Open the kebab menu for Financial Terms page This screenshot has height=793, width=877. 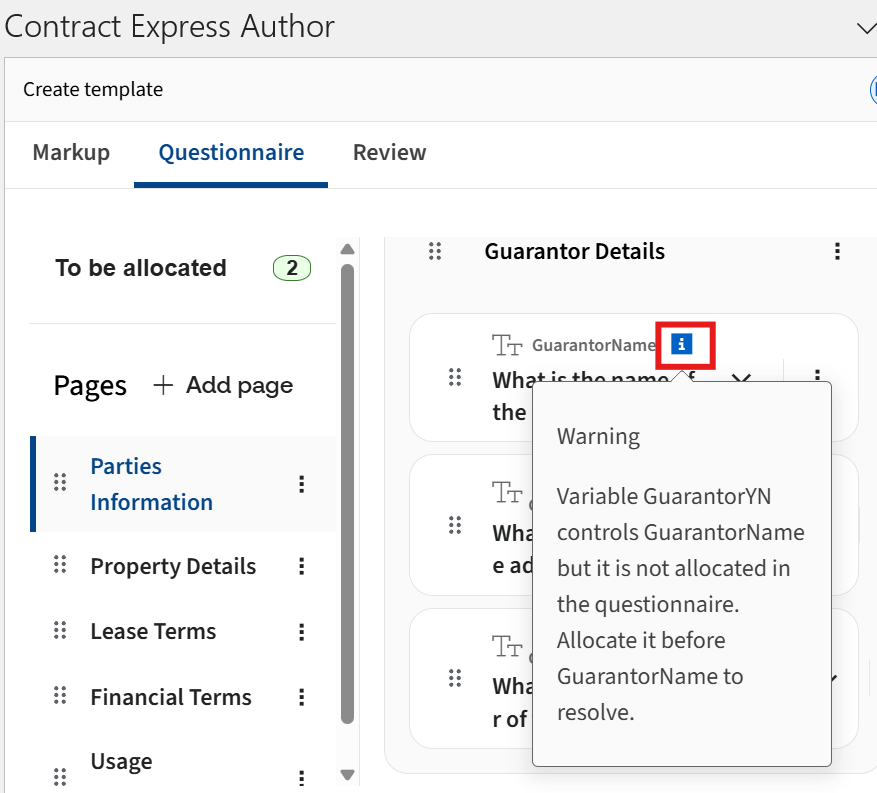(x=302, y=697)
